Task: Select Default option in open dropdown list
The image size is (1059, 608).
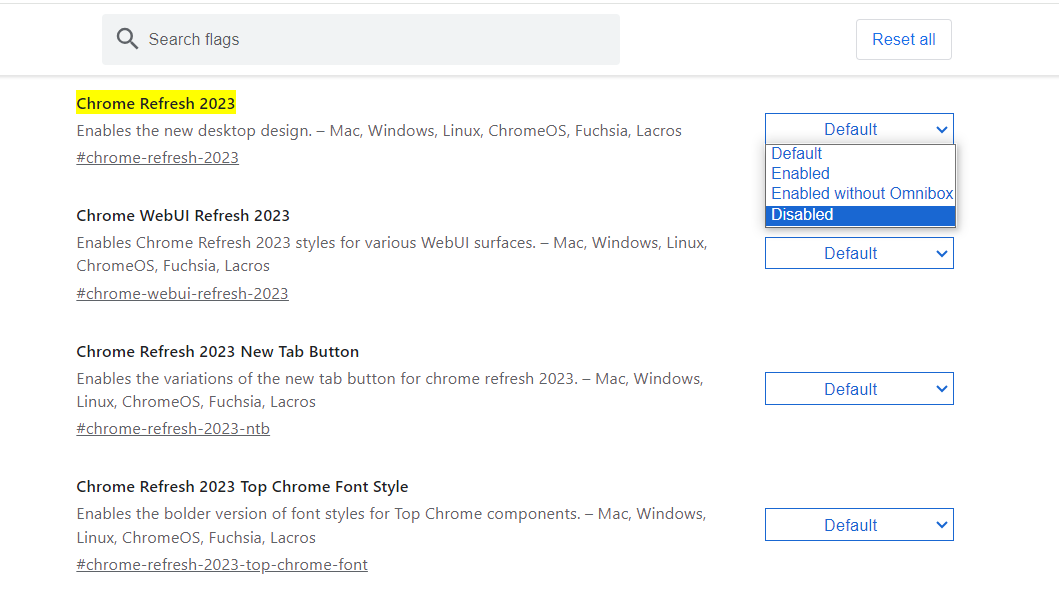Action: point(860,153)
